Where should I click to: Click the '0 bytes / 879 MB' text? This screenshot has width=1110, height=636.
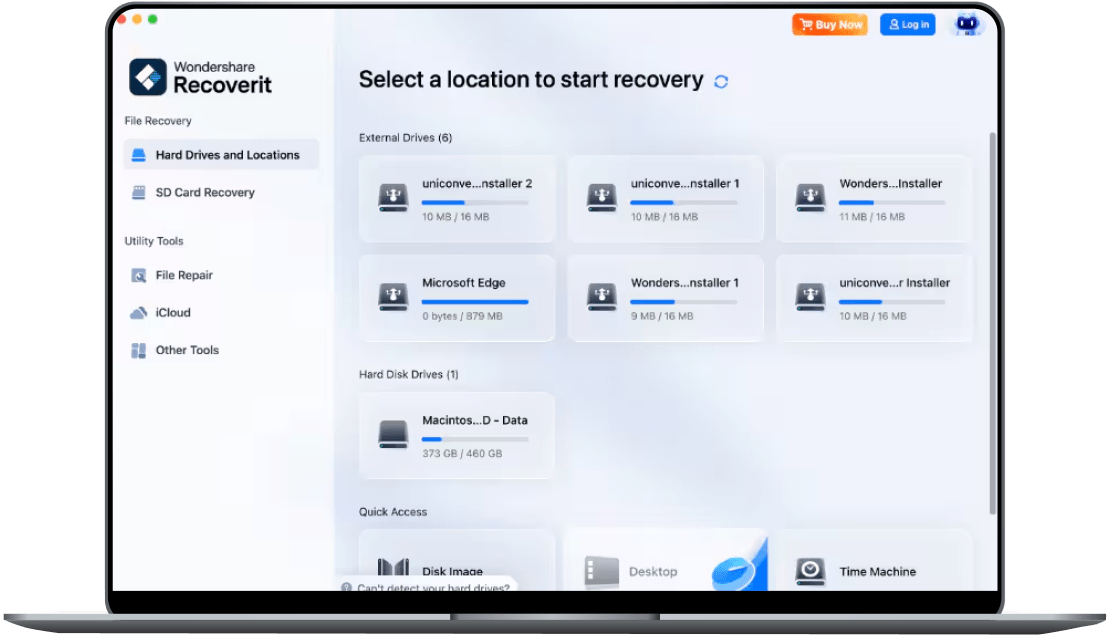(462, 317)
